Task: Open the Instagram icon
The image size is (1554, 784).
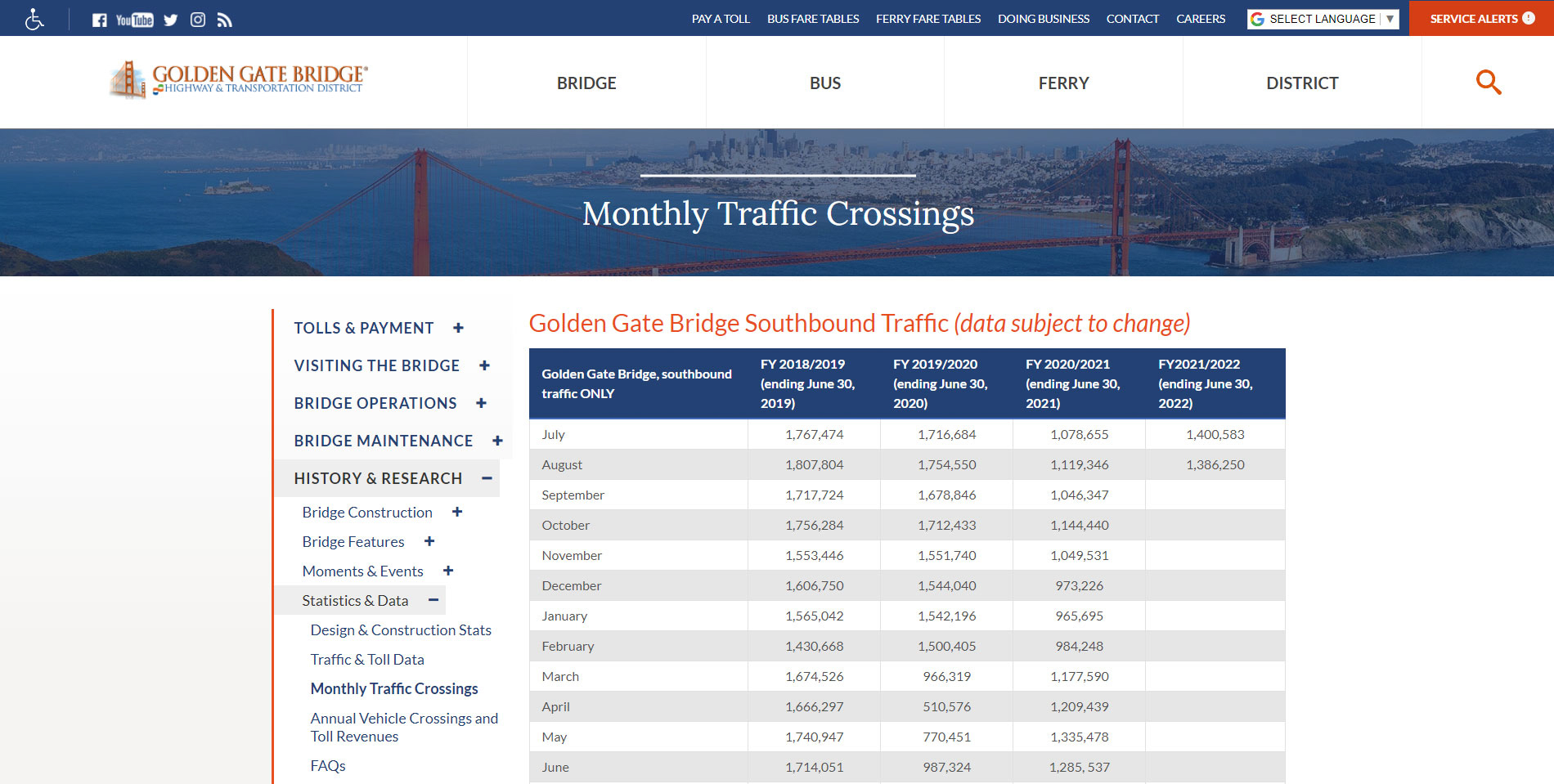Action: click(x=198, y=20)
